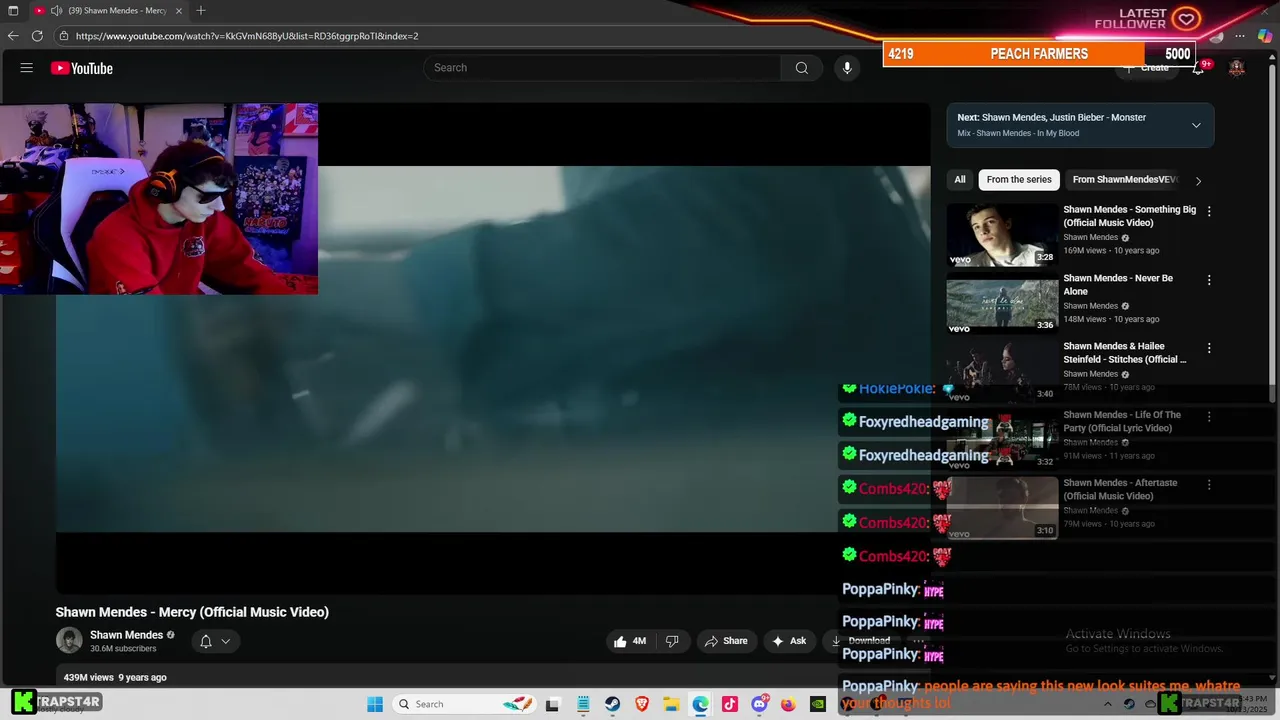The width and height of the screenshot is (1280, 720).
Task: Launch Steam from the taskbar
Action: tap(612, 704)
